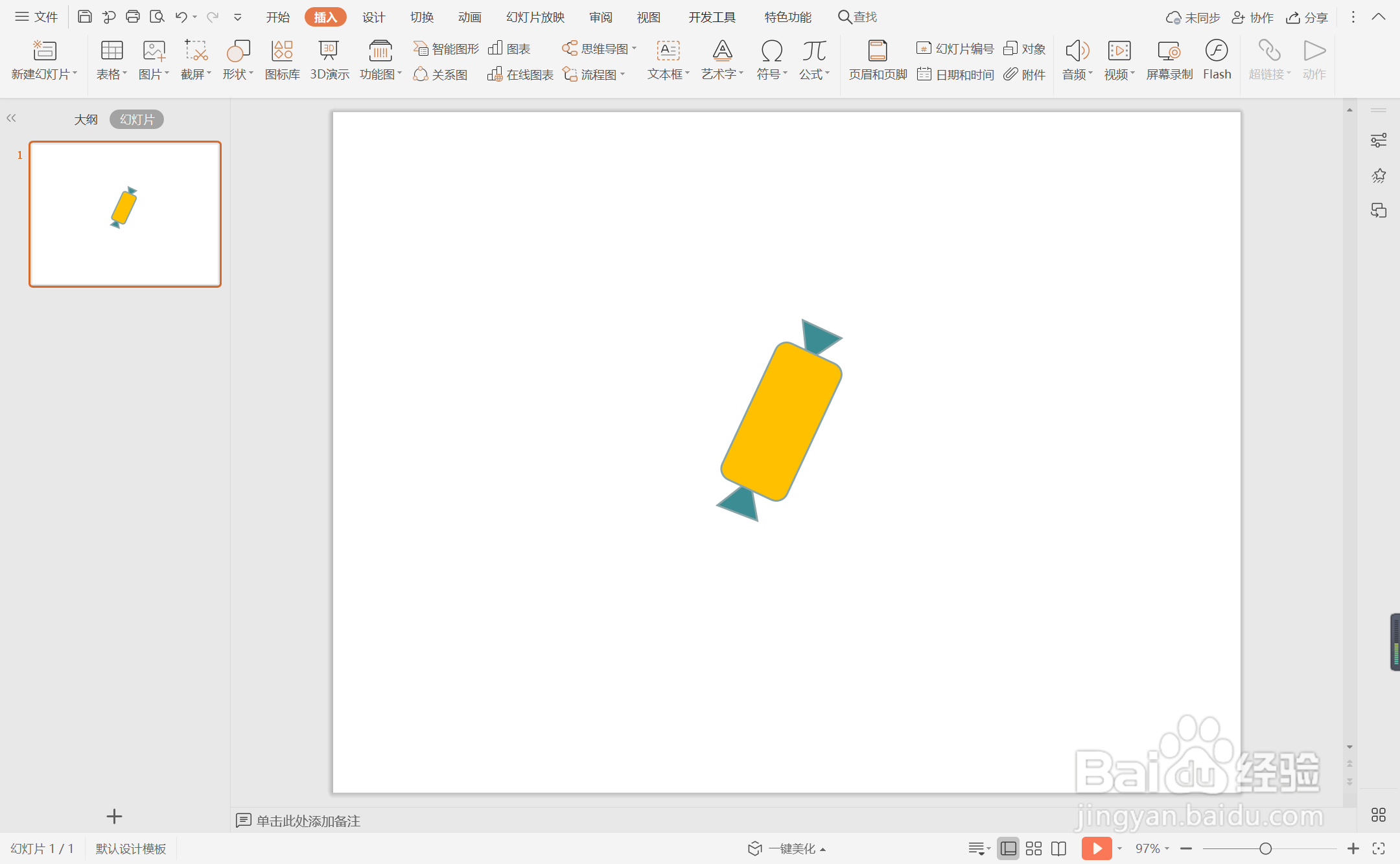1400x864 pixels.
Task: Toggle normal view in status bar
Action: 1009,848
